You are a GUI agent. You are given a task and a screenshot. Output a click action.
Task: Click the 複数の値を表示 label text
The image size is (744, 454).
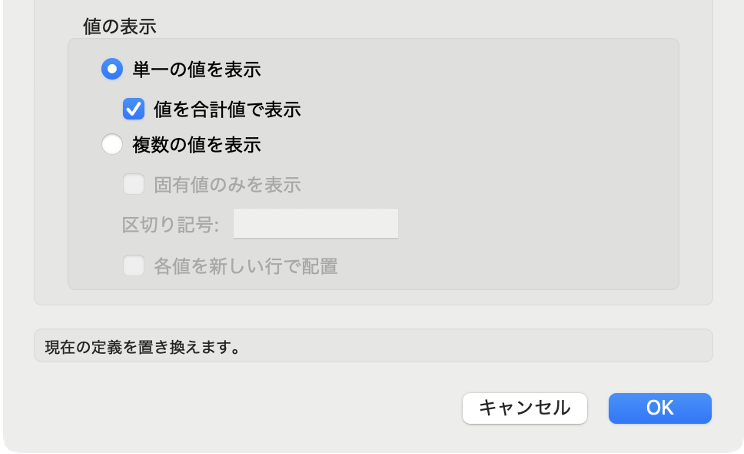pyautogui.click(x=197, y=145)
